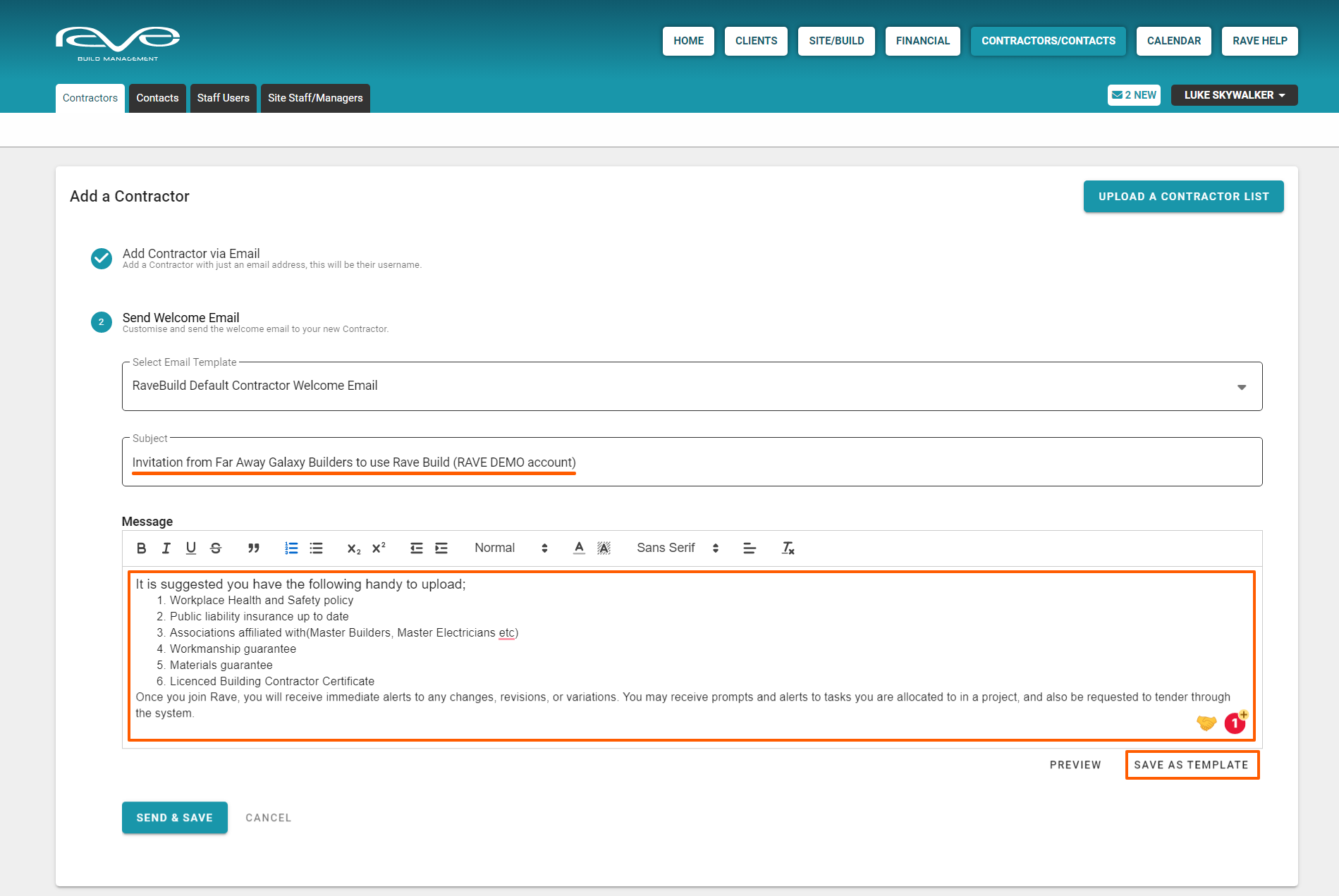Toggle bold formatting in the message toolbar
The image size is (1339, 896).
tap(141, 548)
